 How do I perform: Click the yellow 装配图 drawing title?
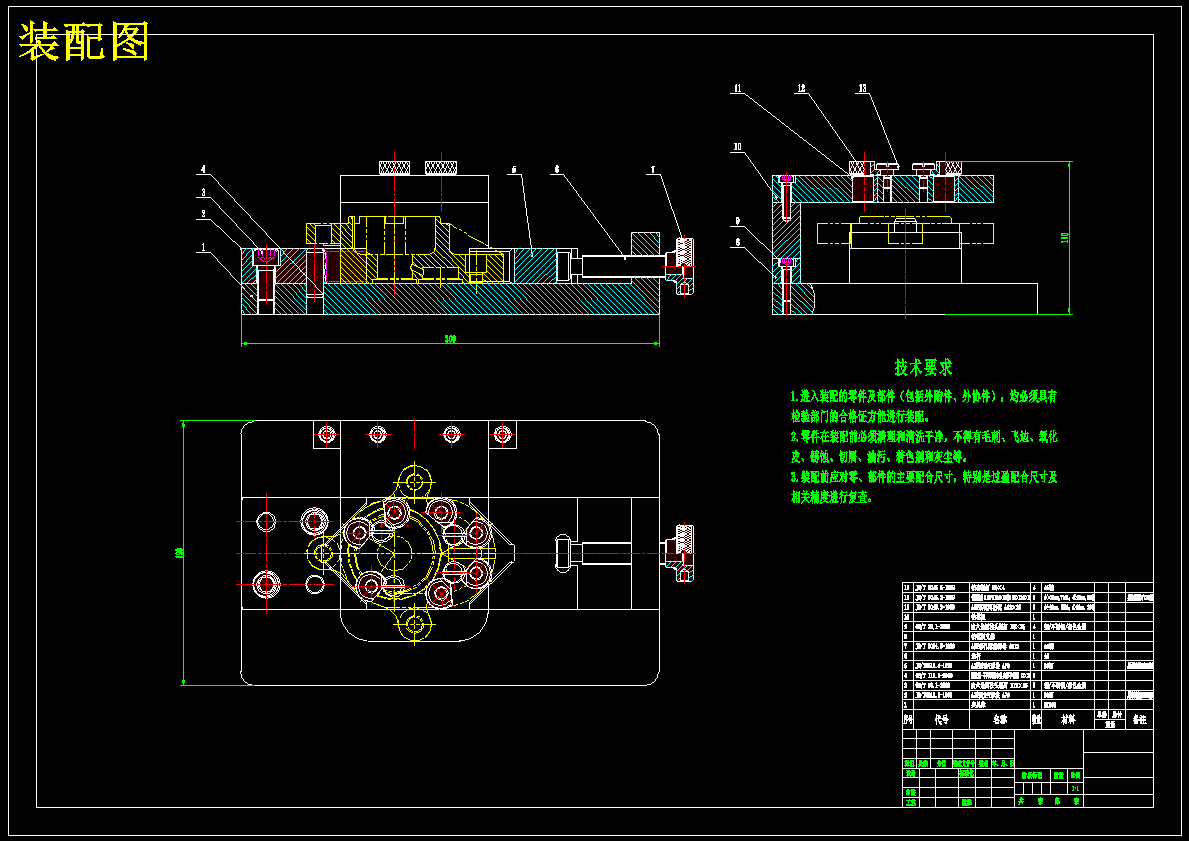(83, 41)
